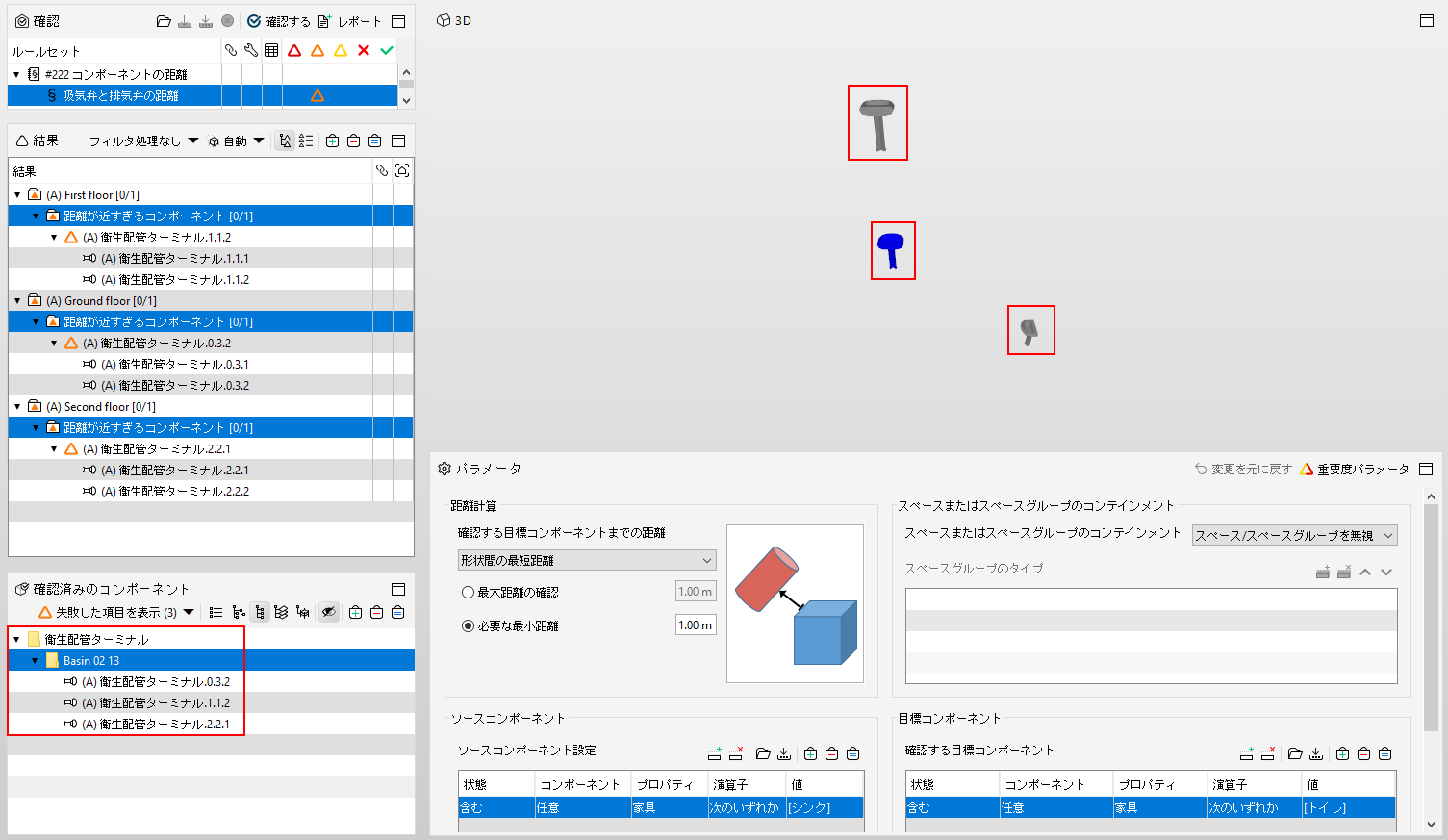The width and height of the screenshot is (1448, 840).
Task: Maximize the 確認 panel window icon
Action: click(x=398, y=21)
